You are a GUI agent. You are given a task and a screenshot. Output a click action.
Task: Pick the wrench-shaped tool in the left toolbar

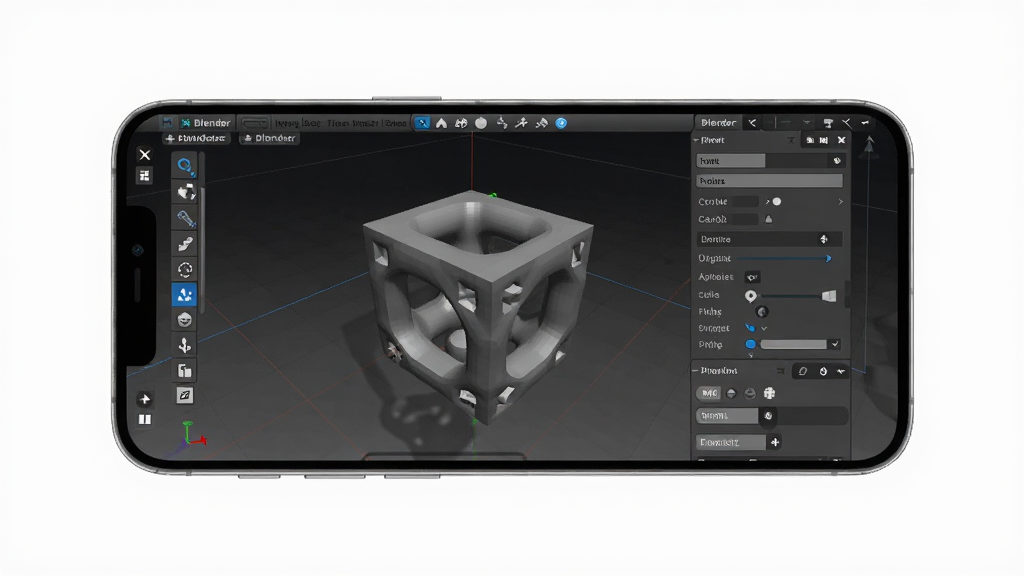click(x=185, y=218)
